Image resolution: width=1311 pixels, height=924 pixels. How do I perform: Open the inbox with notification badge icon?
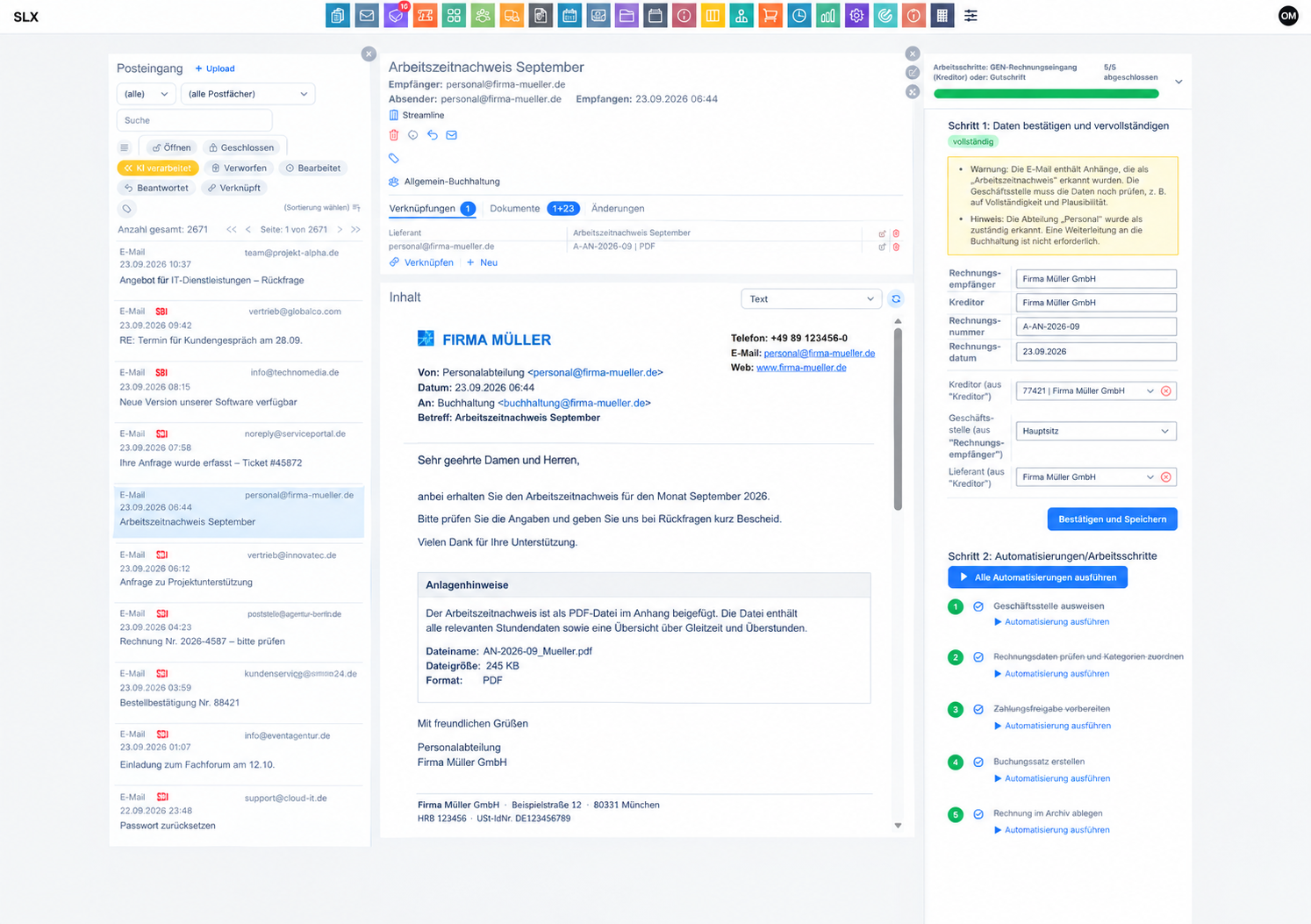coord(396,16)
